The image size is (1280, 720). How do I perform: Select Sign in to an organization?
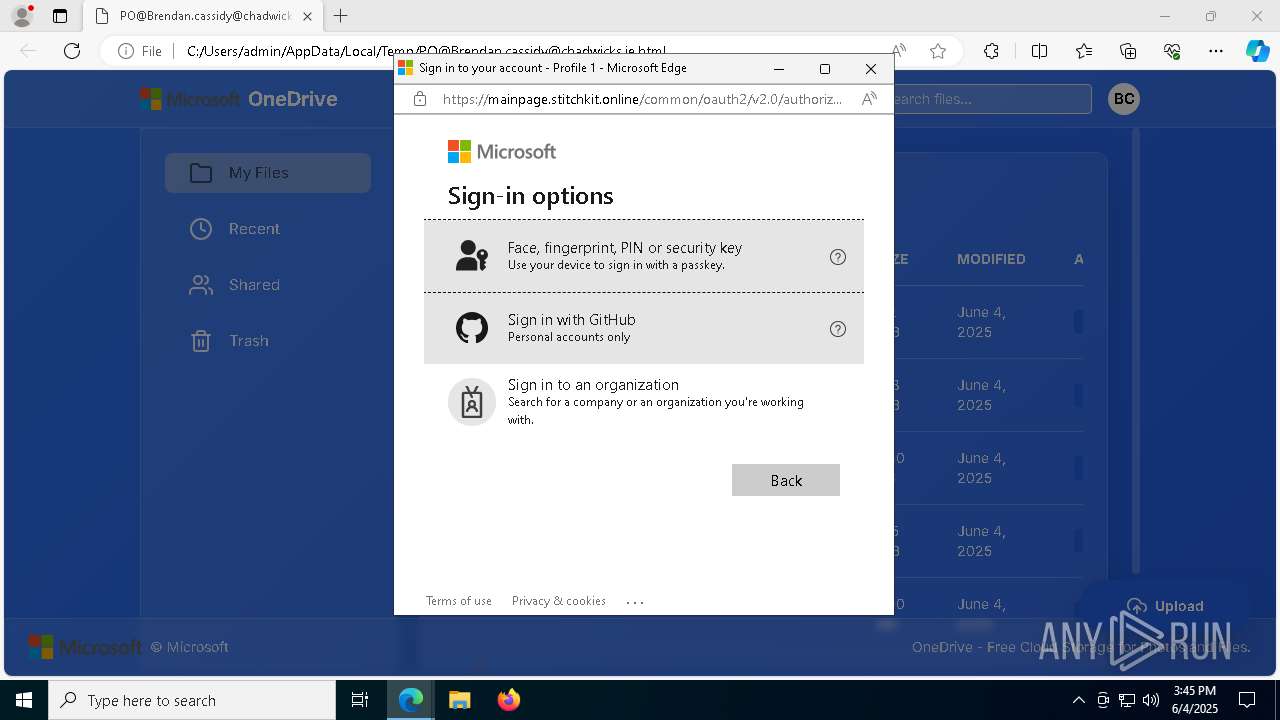[643, 401]
